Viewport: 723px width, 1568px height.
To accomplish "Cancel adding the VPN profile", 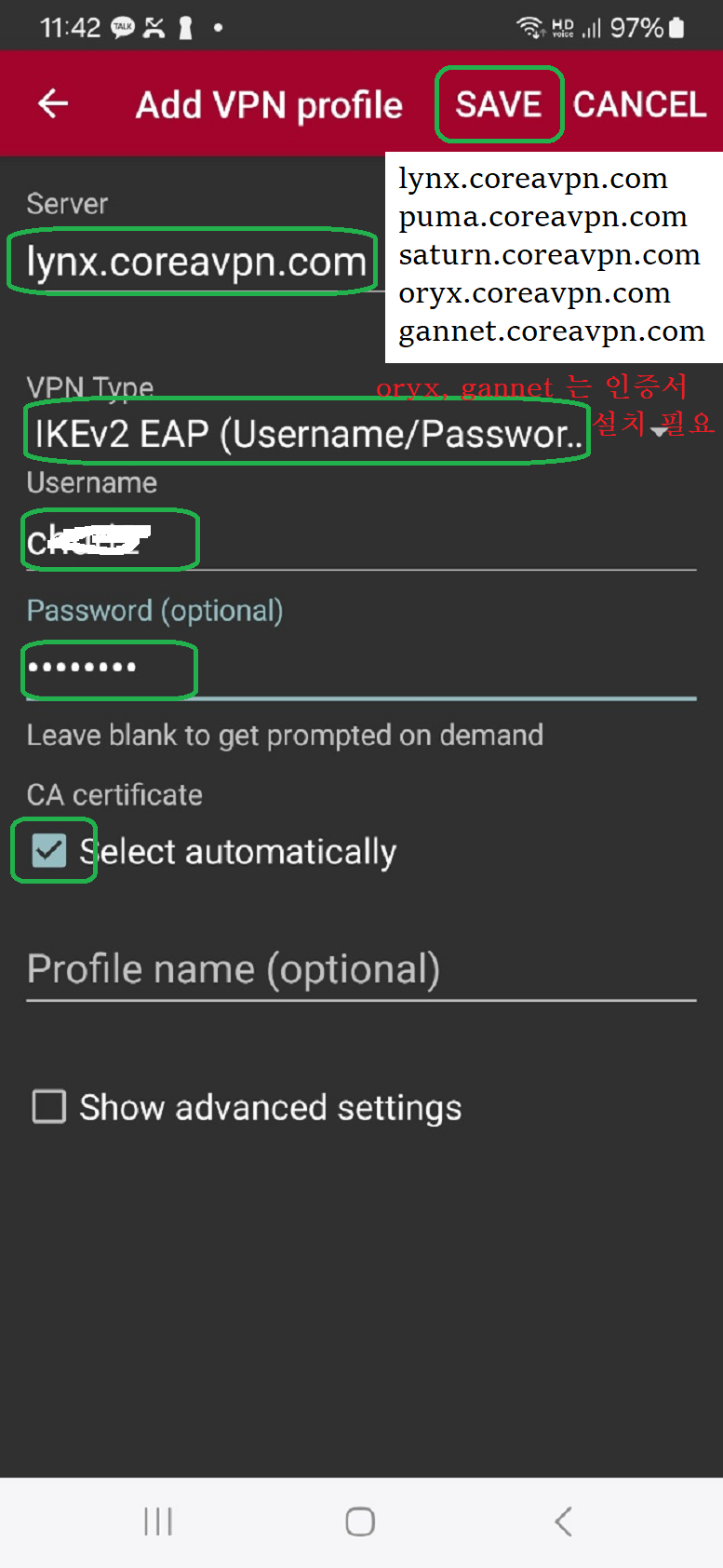I will (640, 104).
